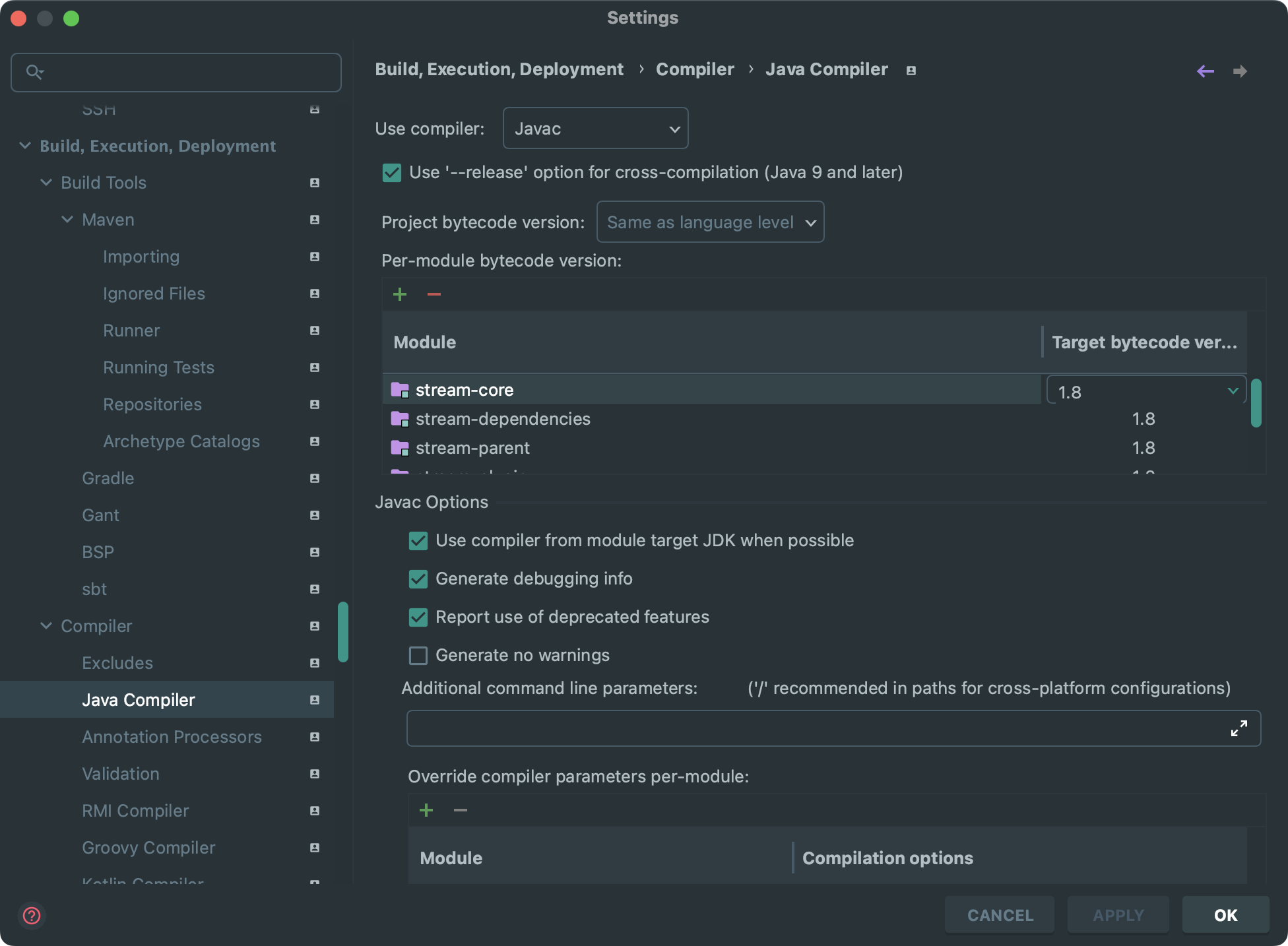Uncheck Generate debugging info

pos(418,579)
